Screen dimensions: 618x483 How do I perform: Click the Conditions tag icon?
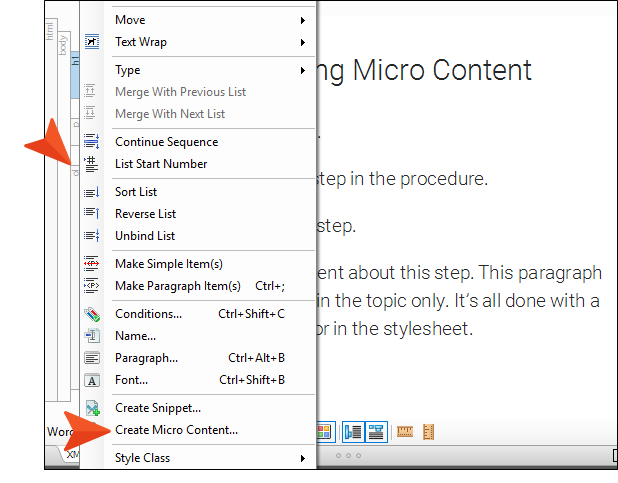[x=92, y=314]
